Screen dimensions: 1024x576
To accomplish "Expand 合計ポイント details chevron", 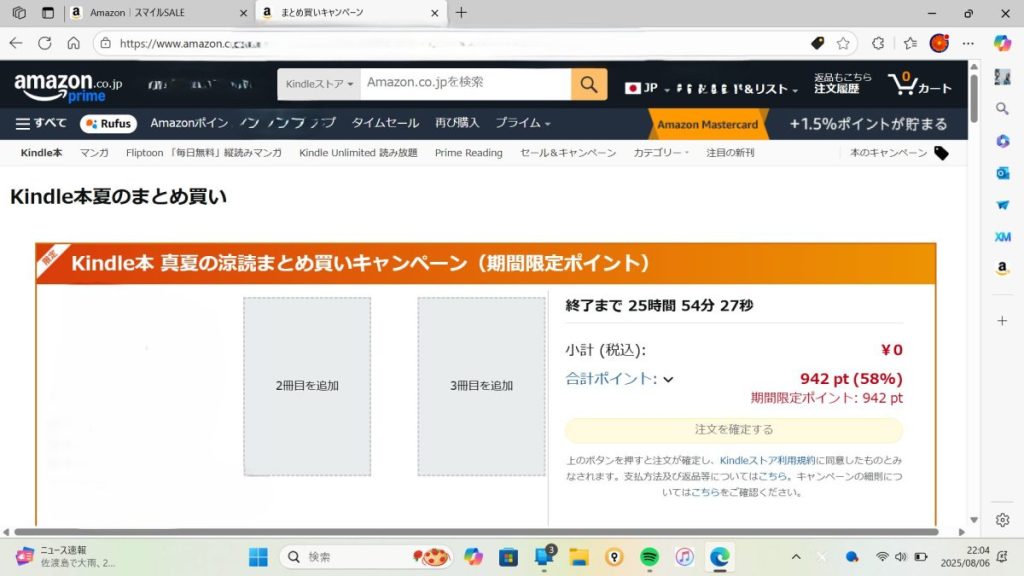I will (x=668, y=379).
